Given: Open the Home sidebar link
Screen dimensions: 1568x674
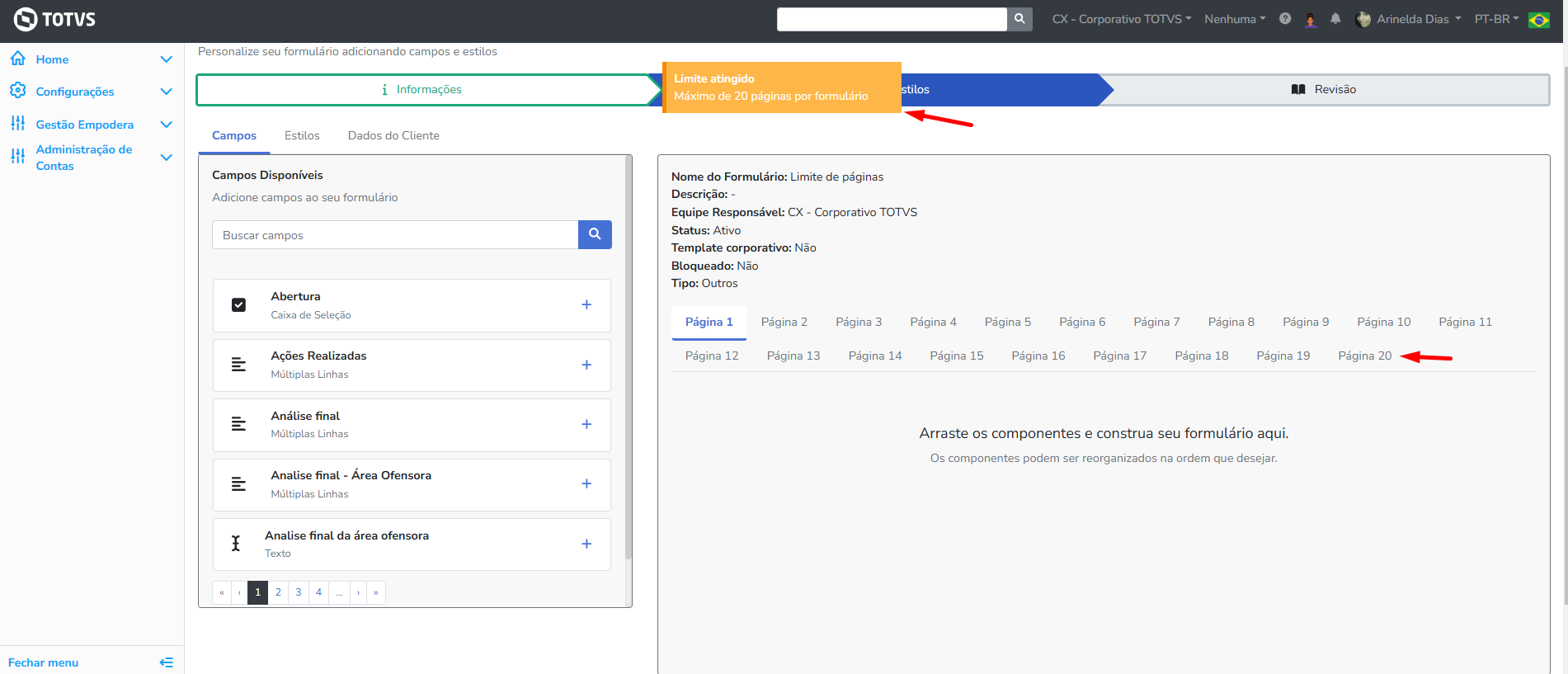Looking at the screenshot, I should [52, 59].
